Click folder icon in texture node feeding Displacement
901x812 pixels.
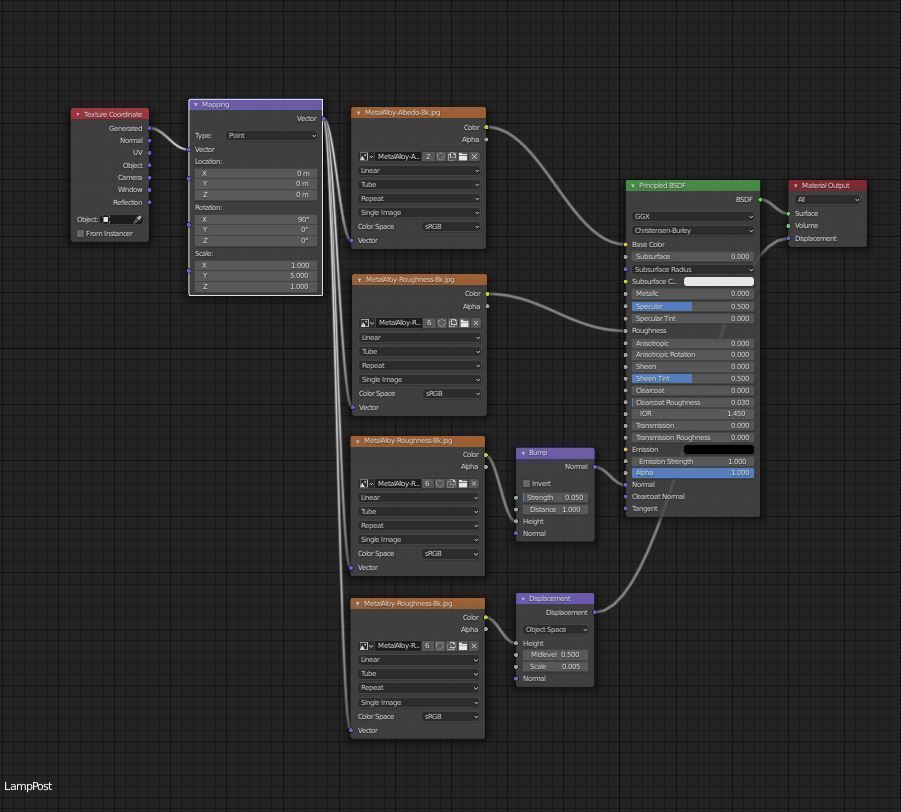463,646
